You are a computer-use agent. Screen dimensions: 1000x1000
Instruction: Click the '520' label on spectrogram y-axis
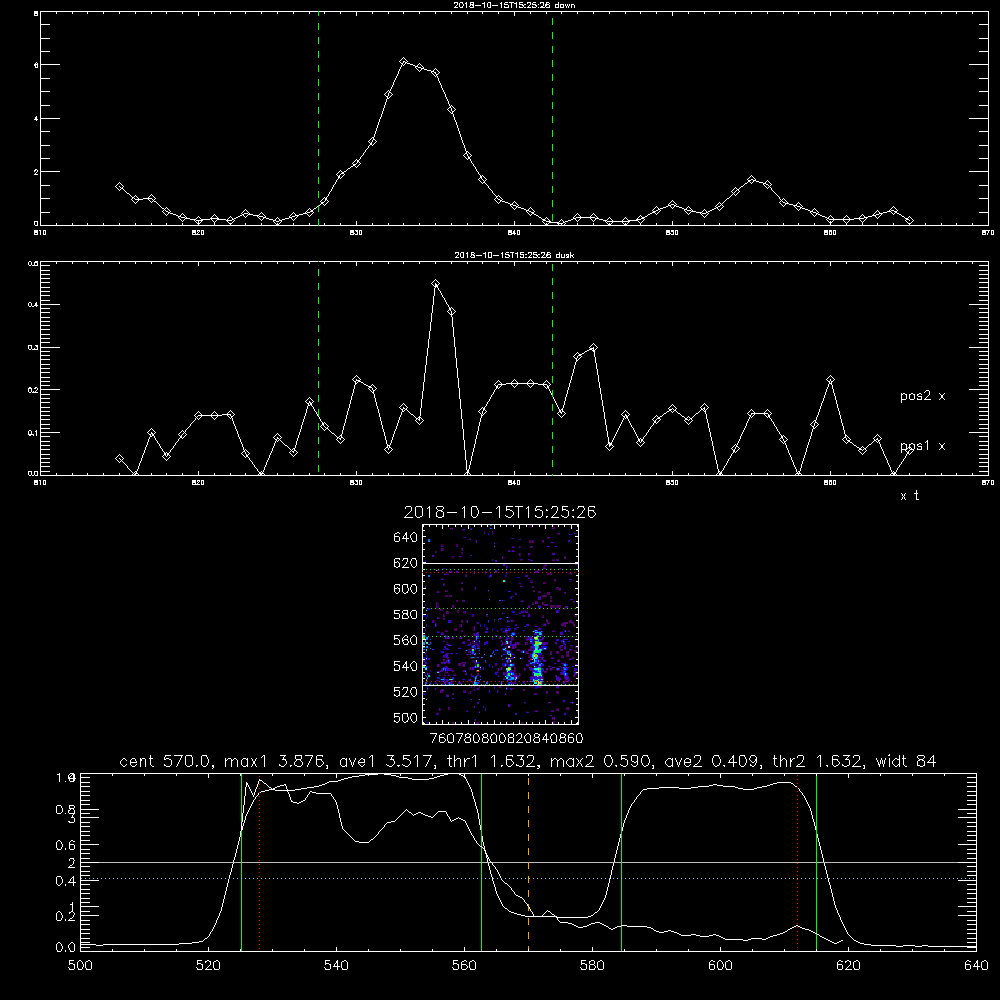[406, 693]
